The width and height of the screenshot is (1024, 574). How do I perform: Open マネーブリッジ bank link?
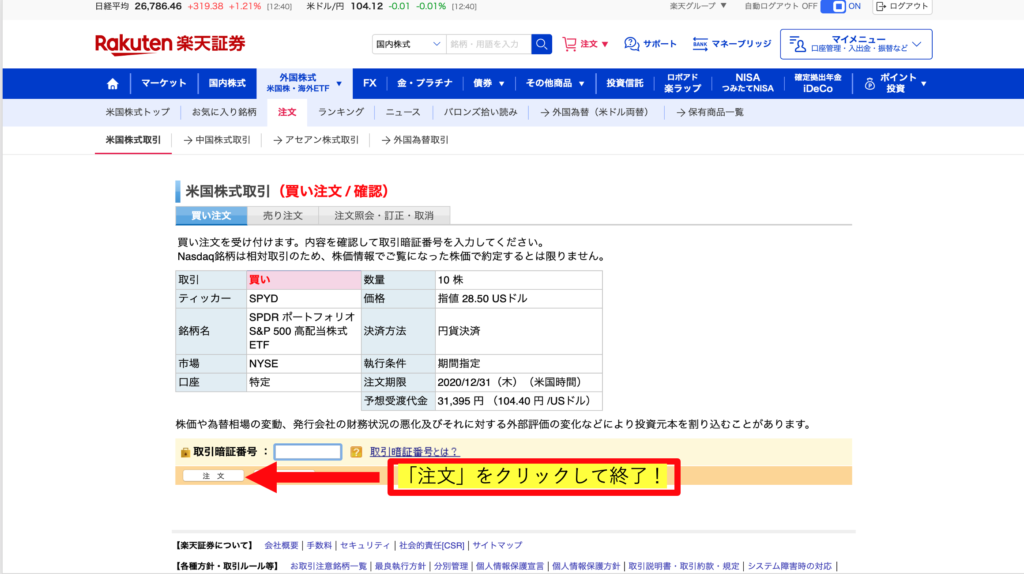click(x=731, y=44)
